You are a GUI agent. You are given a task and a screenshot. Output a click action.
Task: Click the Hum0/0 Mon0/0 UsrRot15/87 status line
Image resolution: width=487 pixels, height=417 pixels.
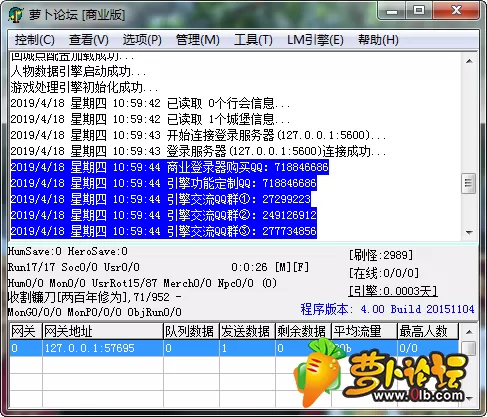coord(142,283)
